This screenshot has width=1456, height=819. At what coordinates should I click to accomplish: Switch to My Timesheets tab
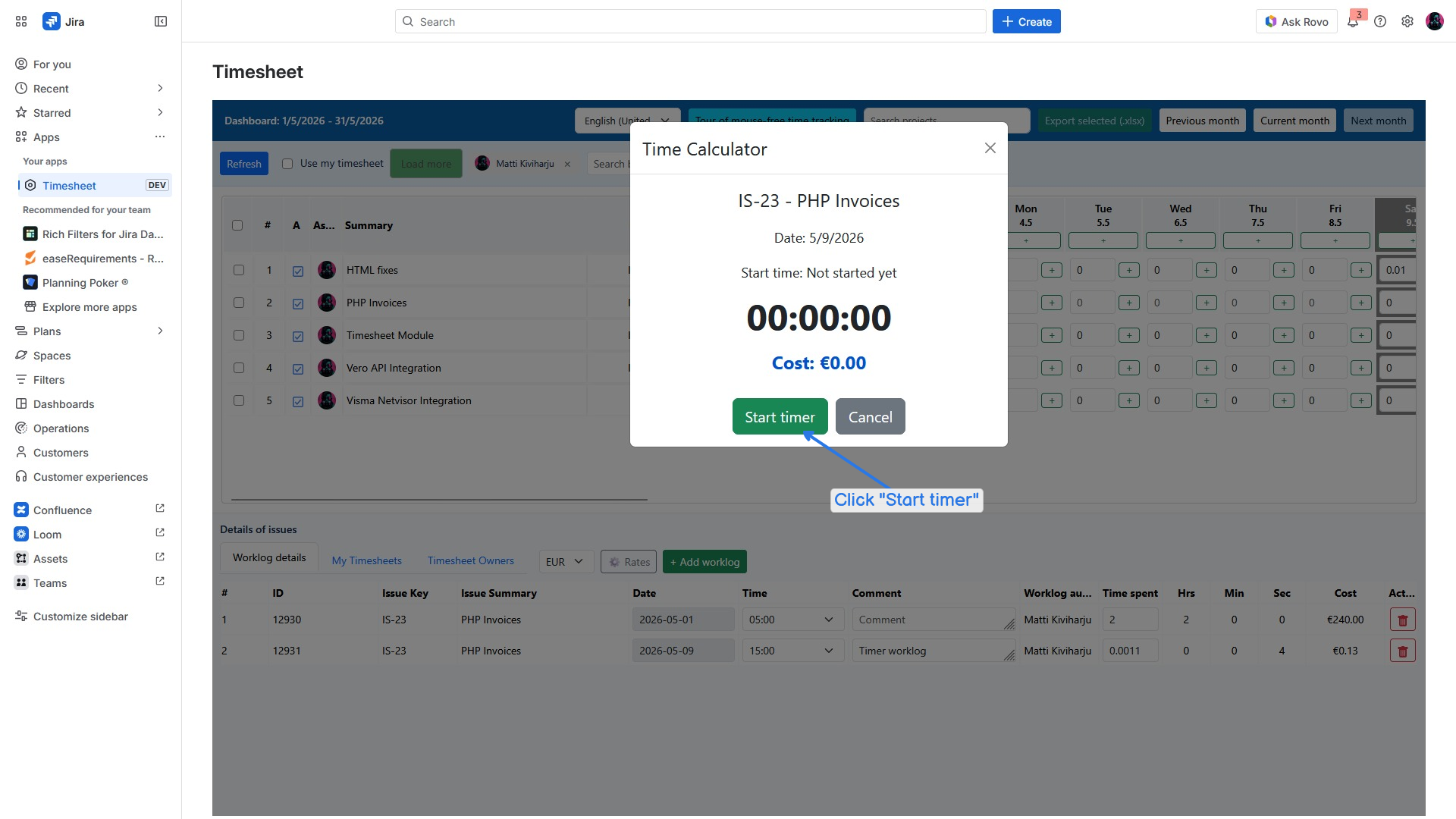[367, 561]
